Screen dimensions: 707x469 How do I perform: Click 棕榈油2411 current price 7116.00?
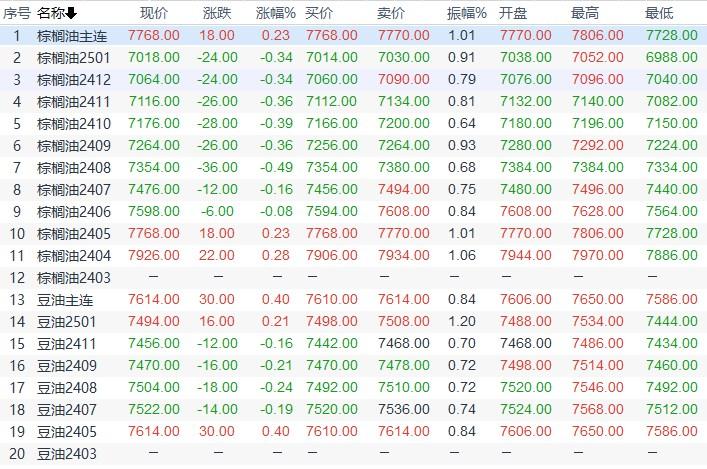154,101
